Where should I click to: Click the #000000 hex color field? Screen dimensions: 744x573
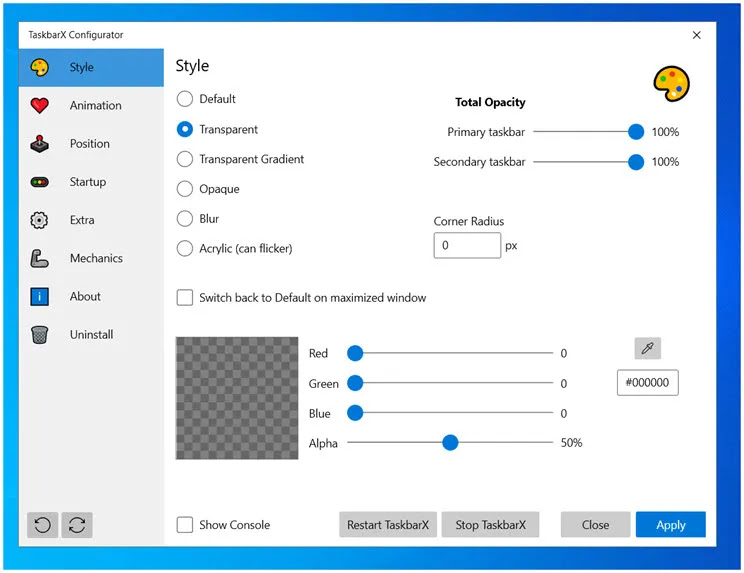click(647, 382)
